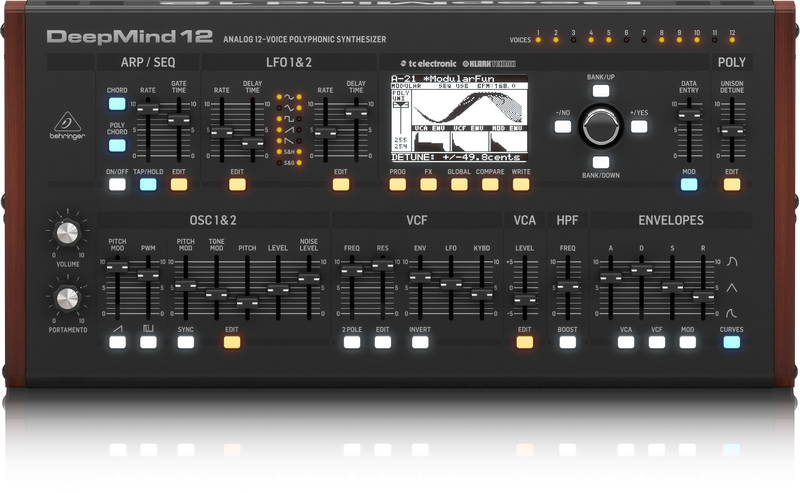Click the VOLUME knob
The height and width of the screenshot is (493, 800).
(67, 233)
